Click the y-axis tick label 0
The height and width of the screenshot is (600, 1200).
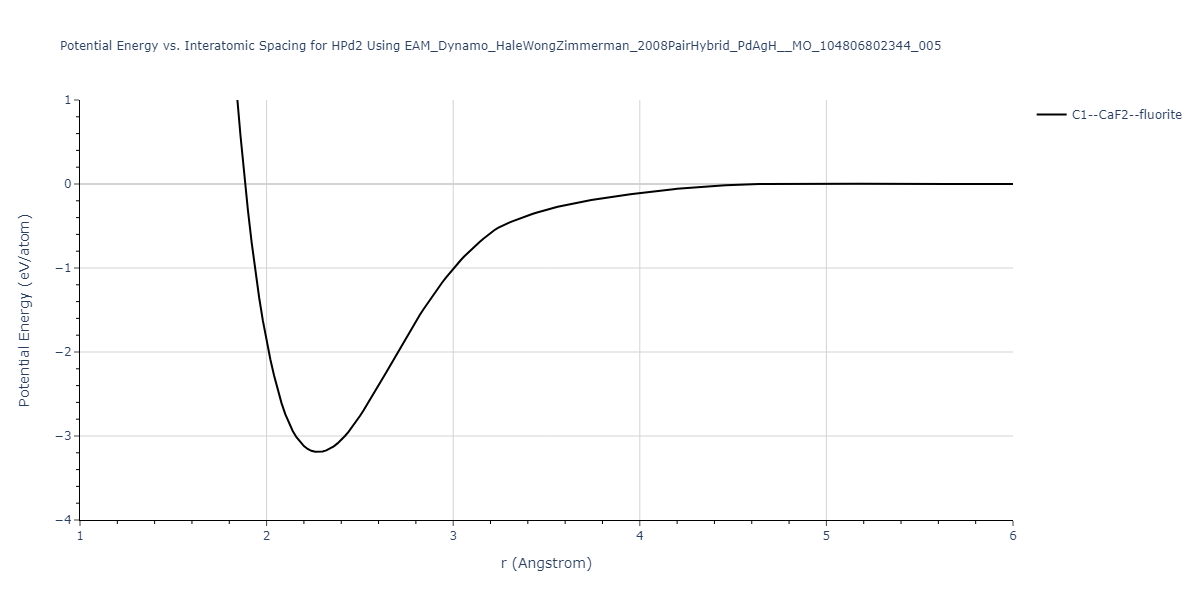click(68, 184)
